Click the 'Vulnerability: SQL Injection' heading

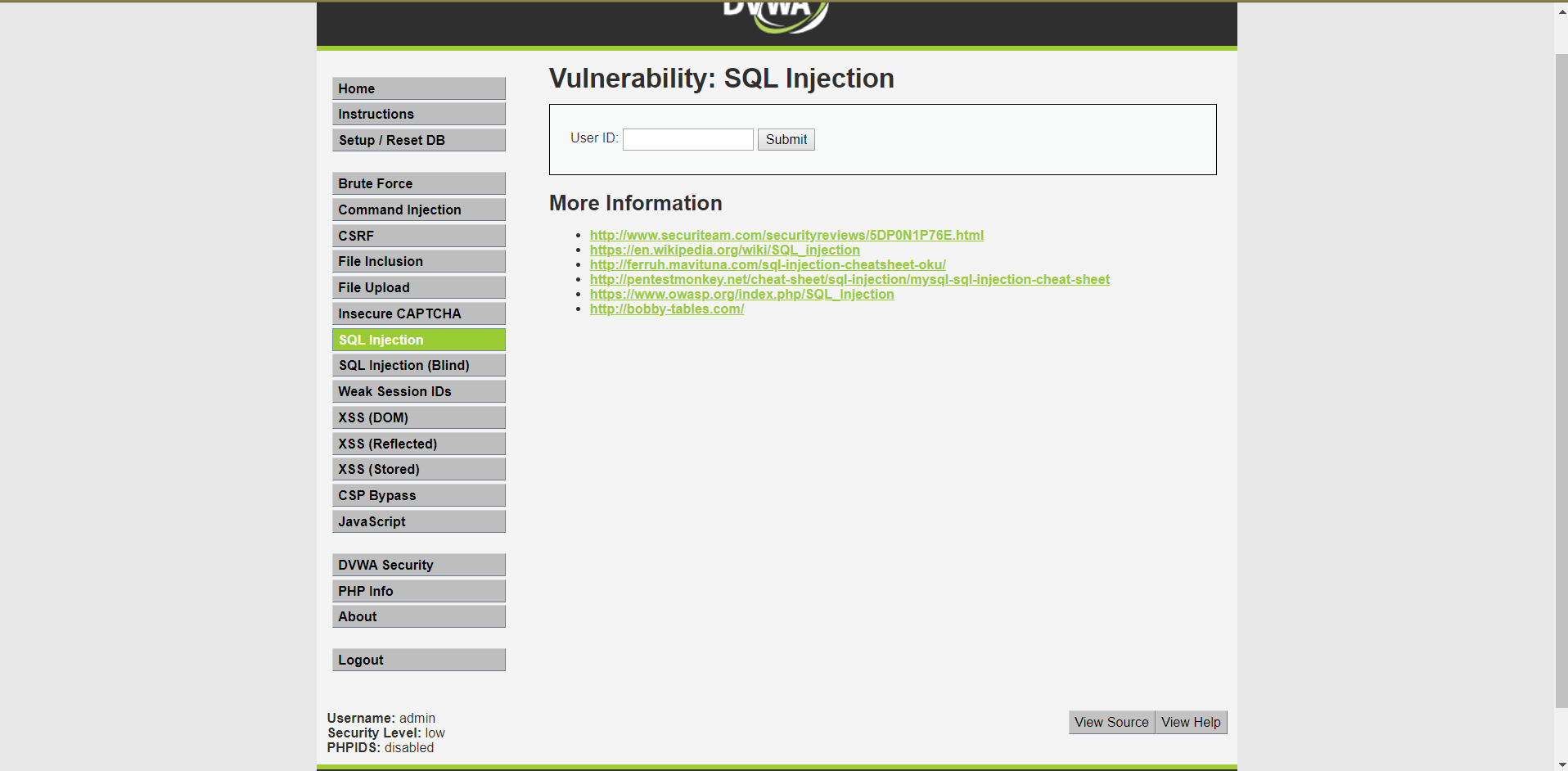(722, 79)
